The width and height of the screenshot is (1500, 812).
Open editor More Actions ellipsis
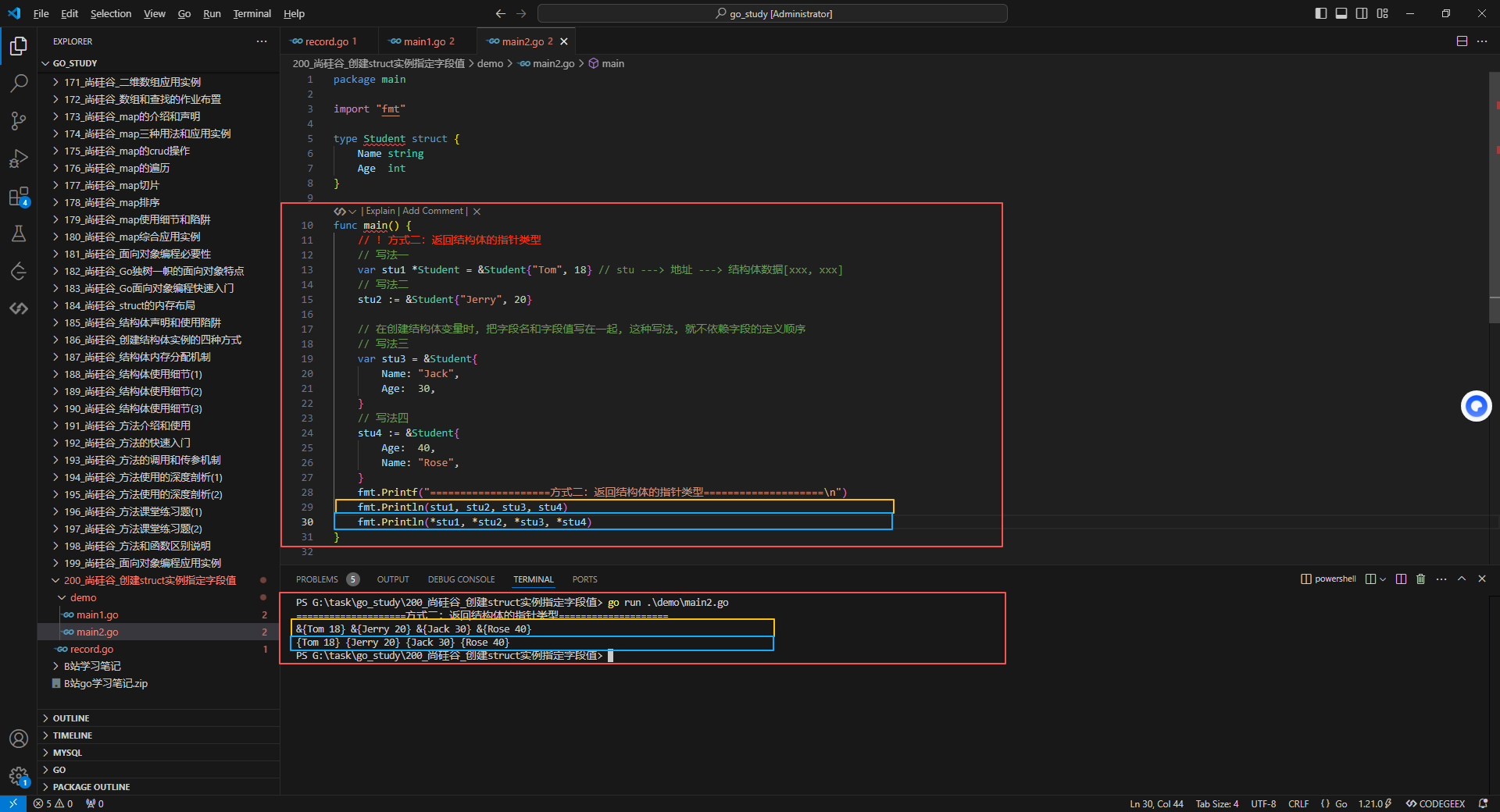1482,41
